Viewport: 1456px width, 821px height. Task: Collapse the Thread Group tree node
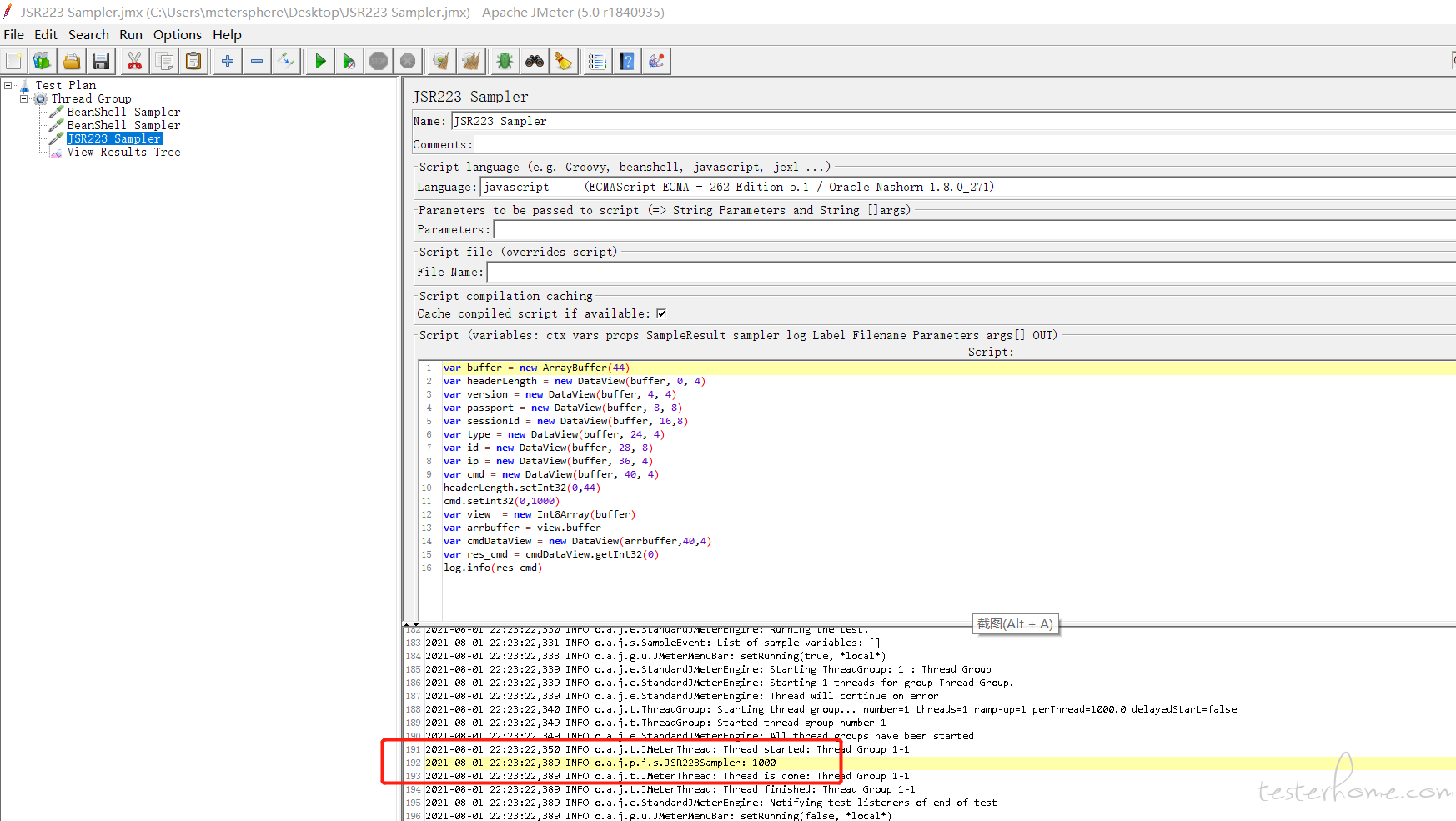click(x=24, y=98)
